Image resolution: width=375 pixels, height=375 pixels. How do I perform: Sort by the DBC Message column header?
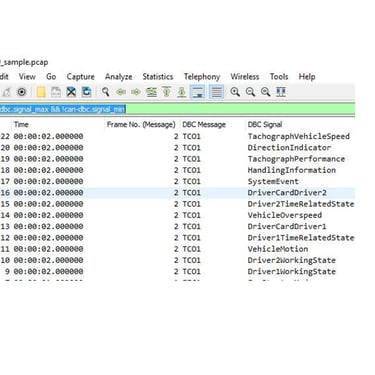204,125
